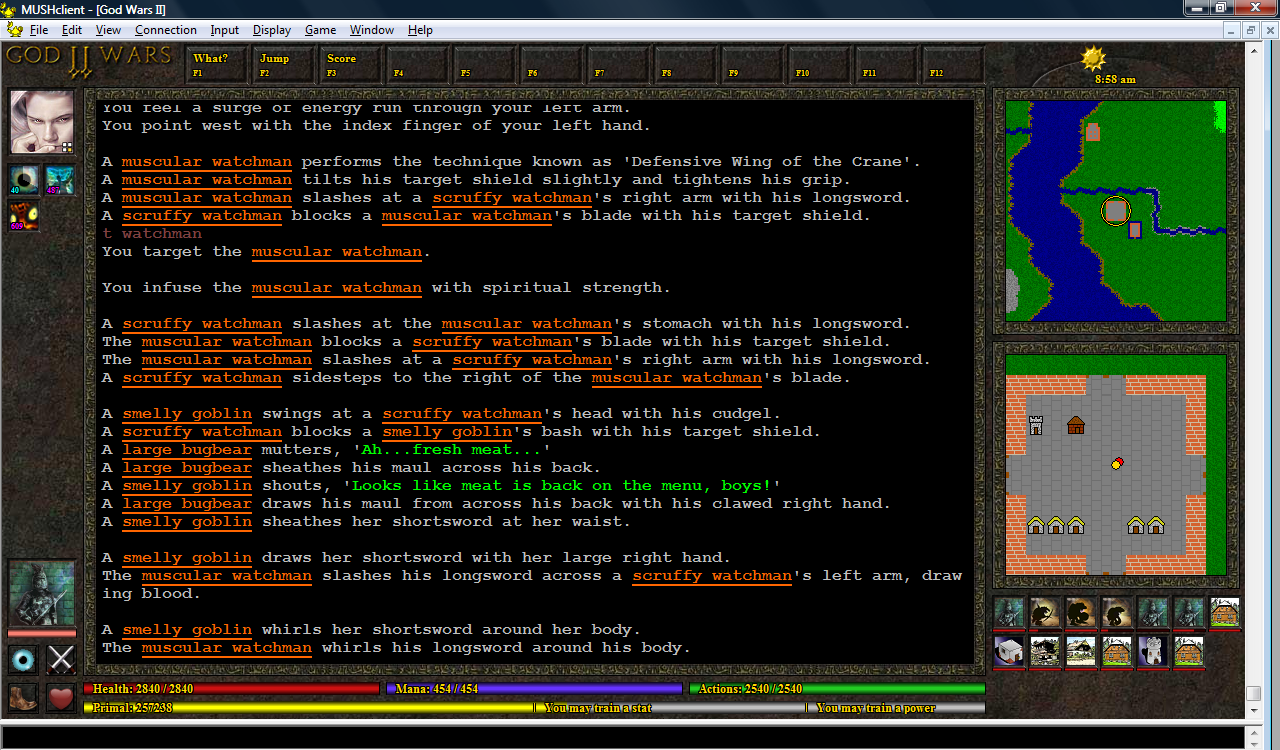
Task: Click 'smelly goblin' in the 'draws her shortsword' line
Action: pyautogui.click(x=187, y=558)
